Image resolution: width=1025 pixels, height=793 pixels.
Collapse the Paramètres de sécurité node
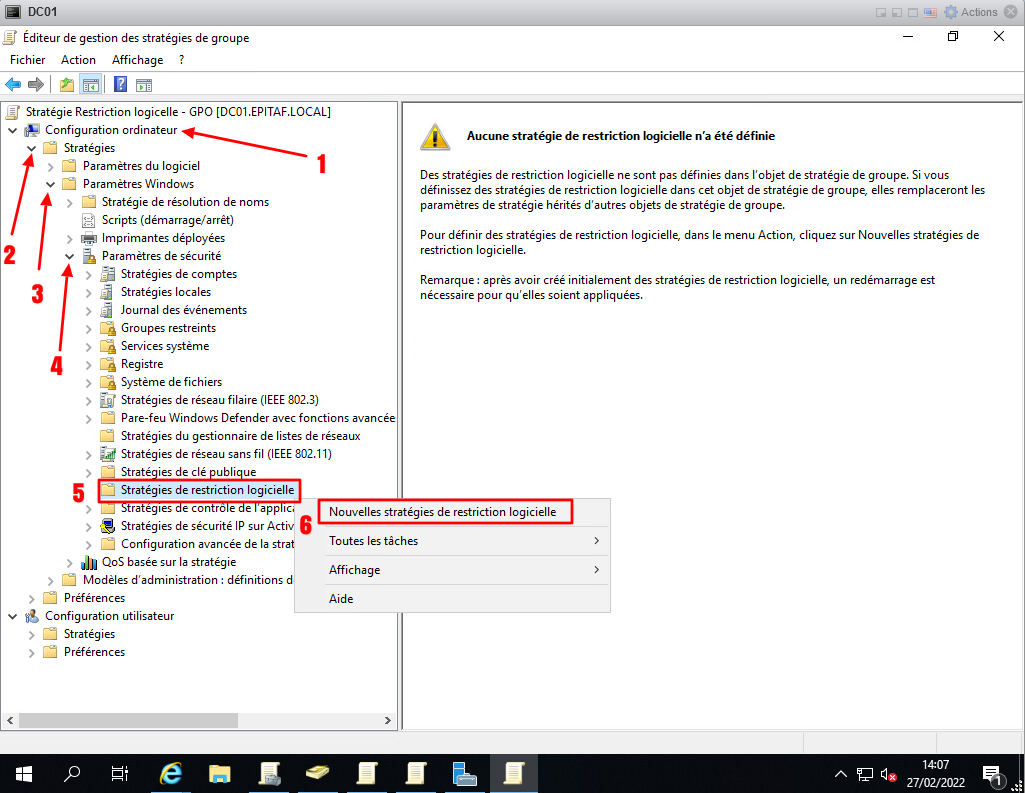70,256
